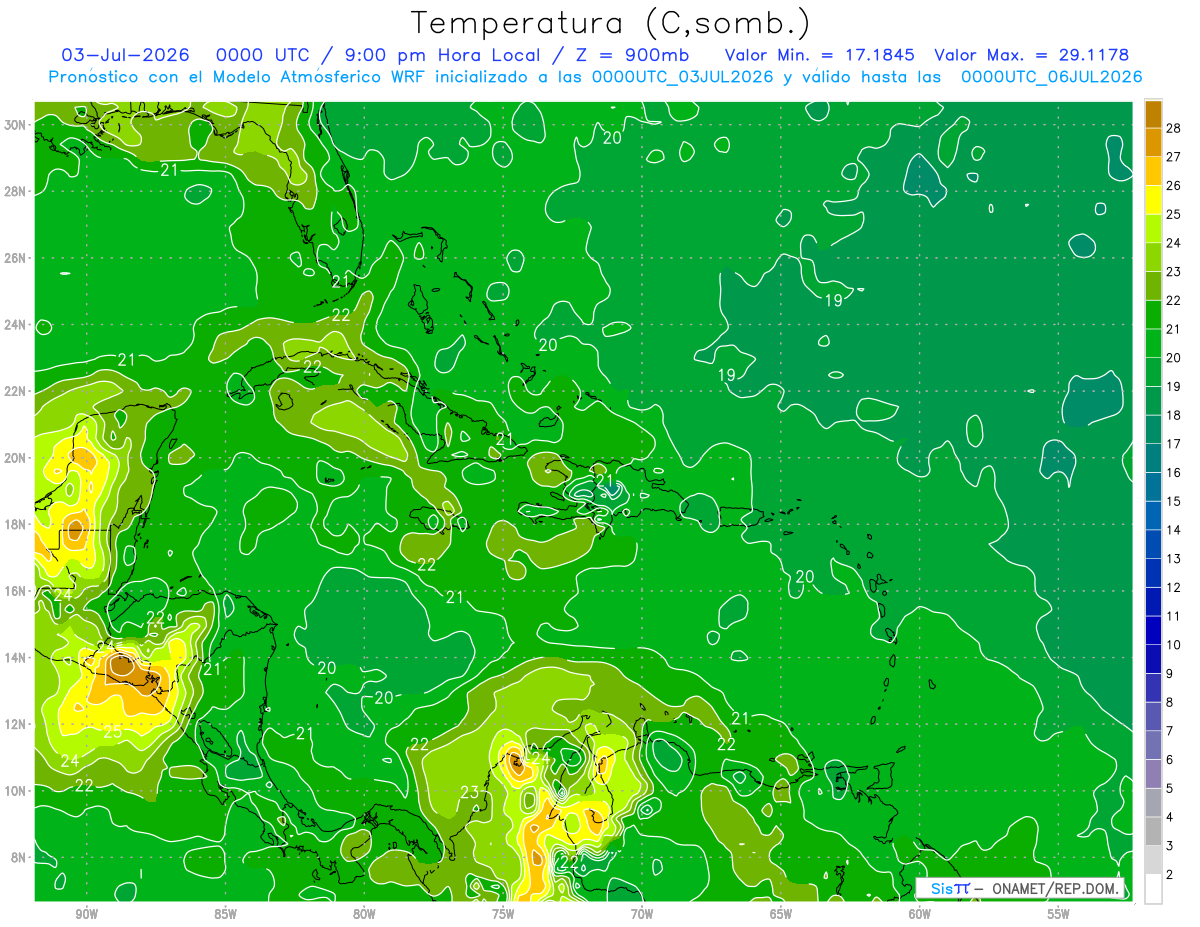The height and width of the screenshot is (927, 1200).
Task: Pick the purple swatch between 6 and 7
Action: tap(1153, 745)
